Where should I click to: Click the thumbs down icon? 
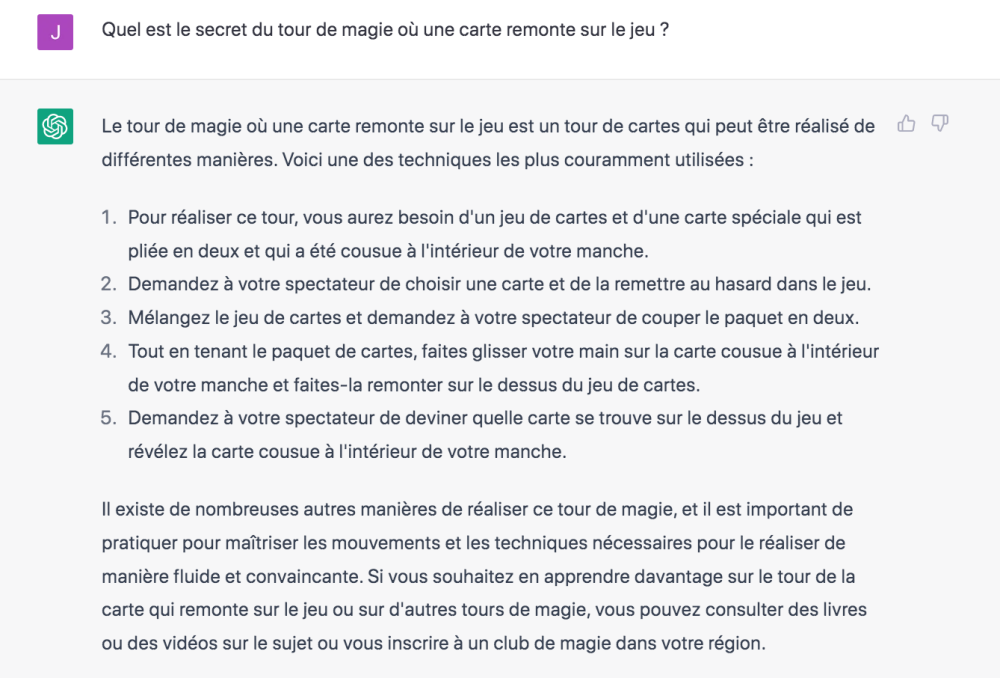tap(940, 124)
